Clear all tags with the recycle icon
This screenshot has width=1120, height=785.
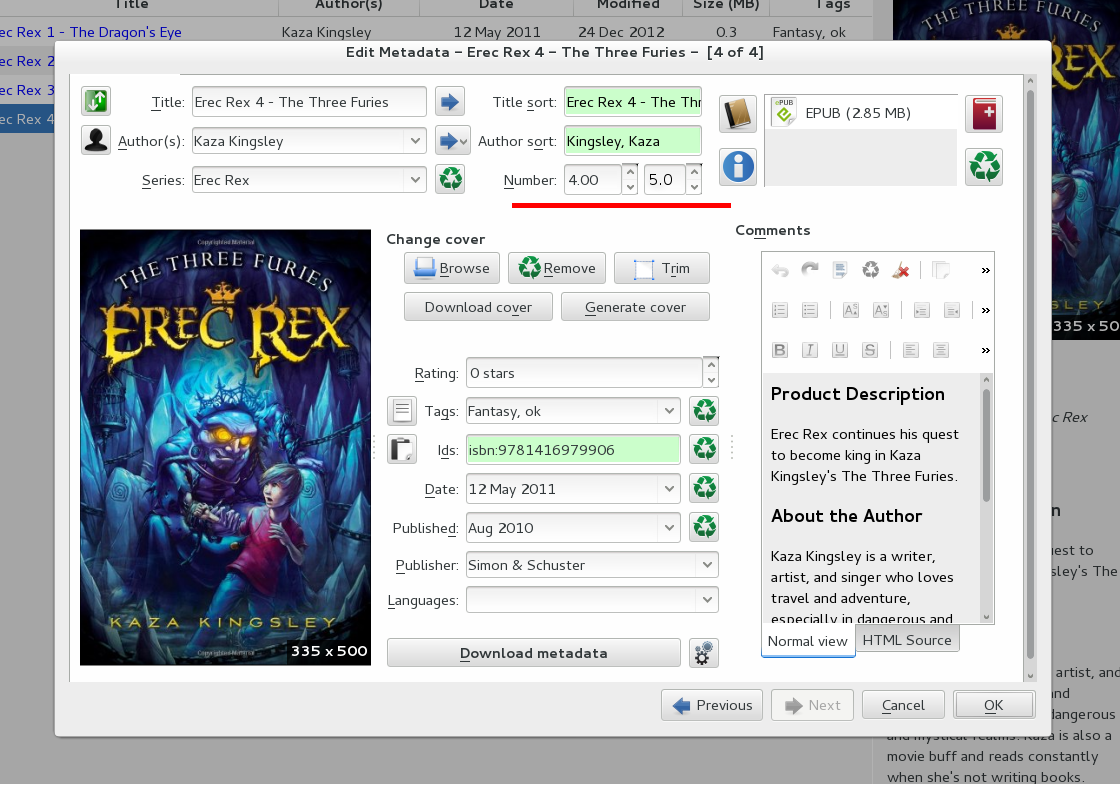pos(704,411)
